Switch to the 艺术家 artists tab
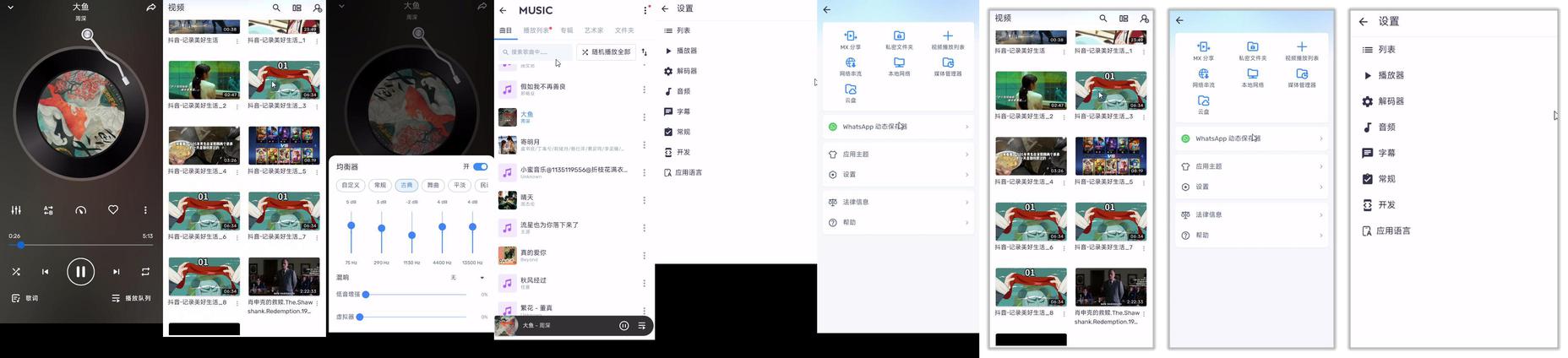This screenshot has height=358, width=1568. [x=594, y=30]
